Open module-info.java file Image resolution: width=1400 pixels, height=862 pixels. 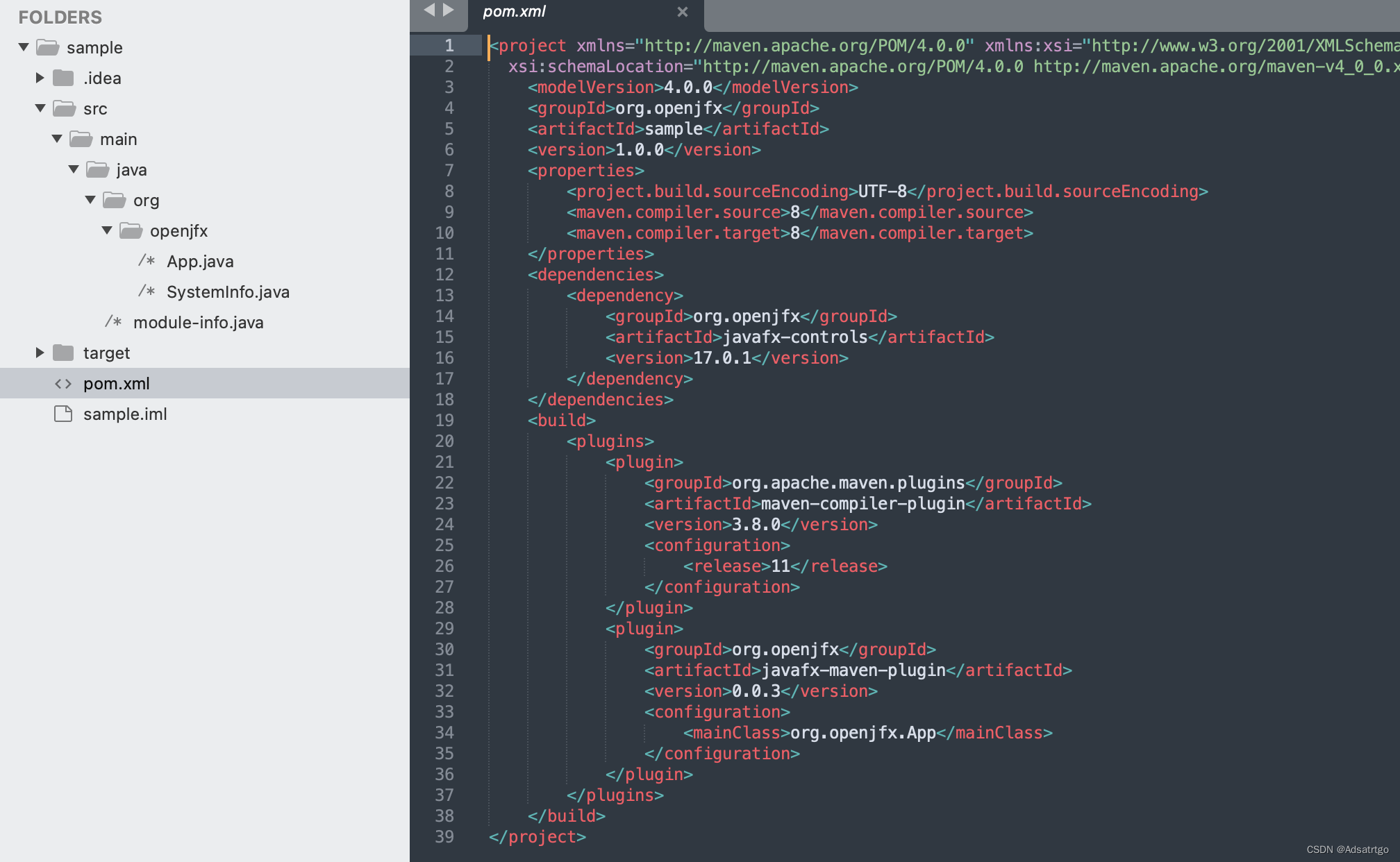tap(198, 323)
